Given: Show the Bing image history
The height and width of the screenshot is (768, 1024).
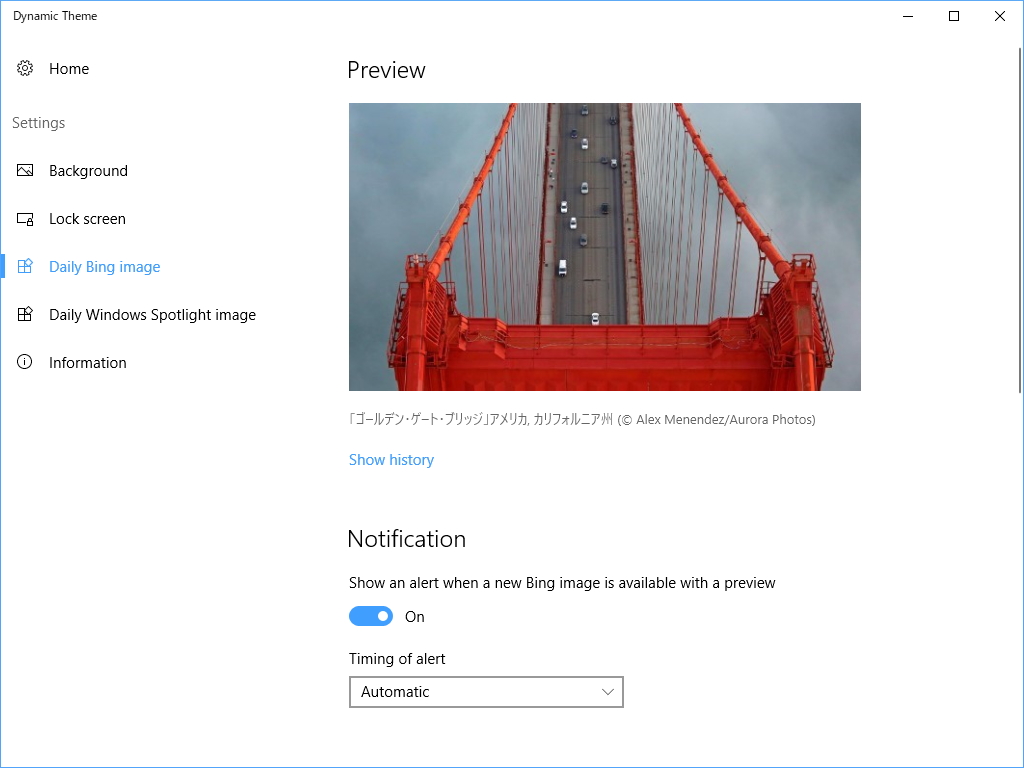Looking at the screenshot, I should pos(391,459).
